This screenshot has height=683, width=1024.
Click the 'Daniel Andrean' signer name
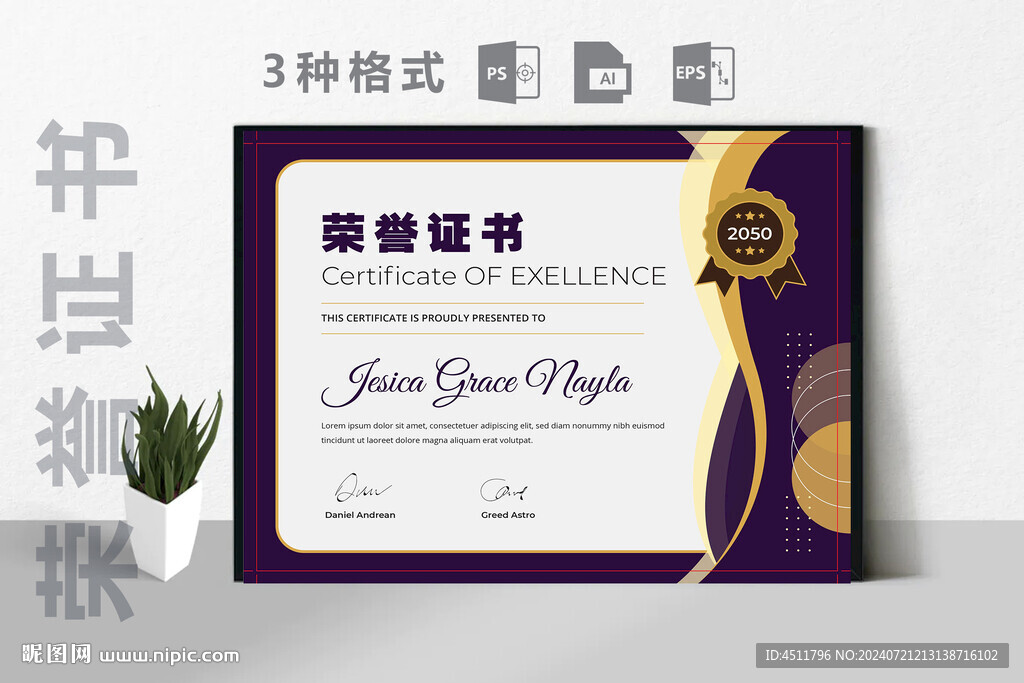(360, 515)
